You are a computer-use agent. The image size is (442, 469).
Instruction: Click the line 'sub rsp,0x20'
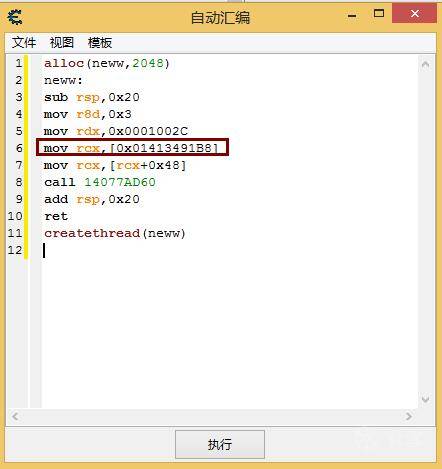pyautogui.click(x=92, y=97)
